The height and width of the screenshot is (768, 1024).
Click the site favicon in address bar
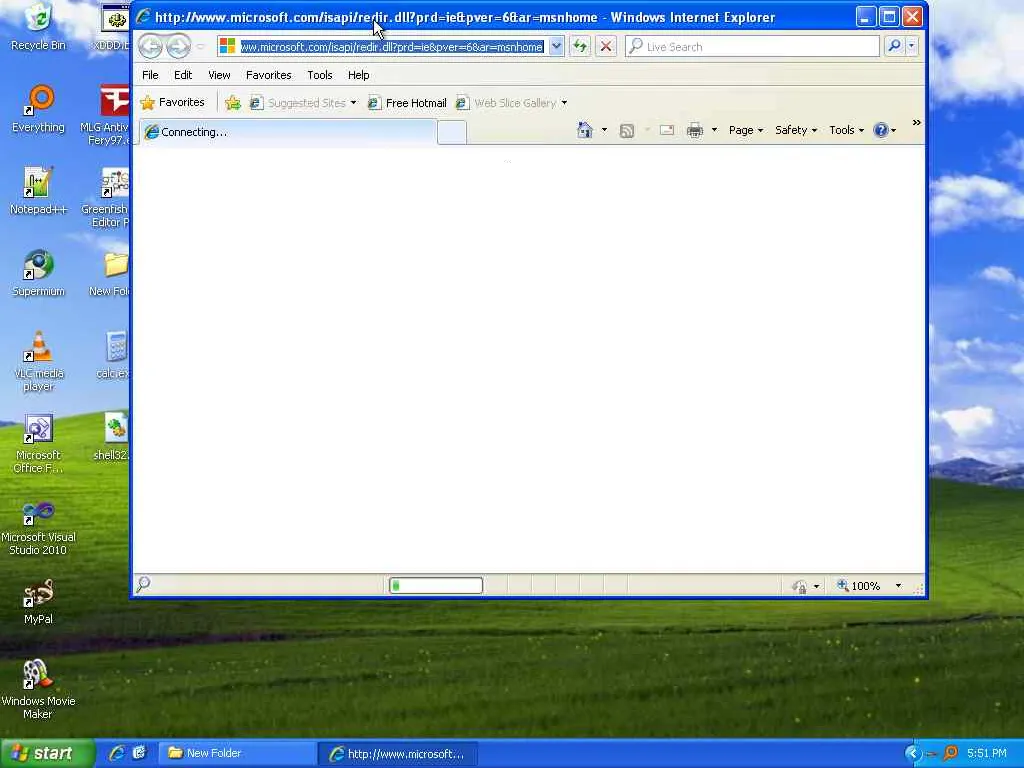pyautogui.click(x=227, y=46)
